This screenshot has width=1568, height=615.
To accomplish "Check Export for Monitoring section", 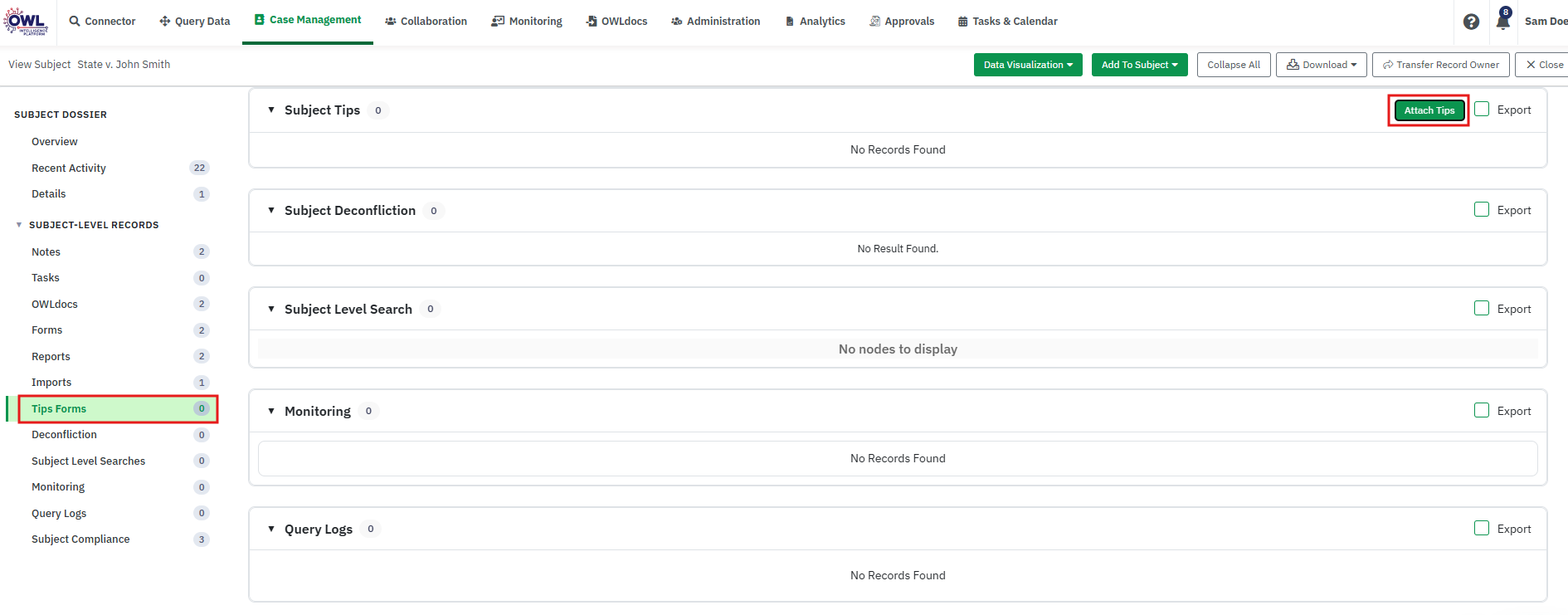I will coord(1482,410).
